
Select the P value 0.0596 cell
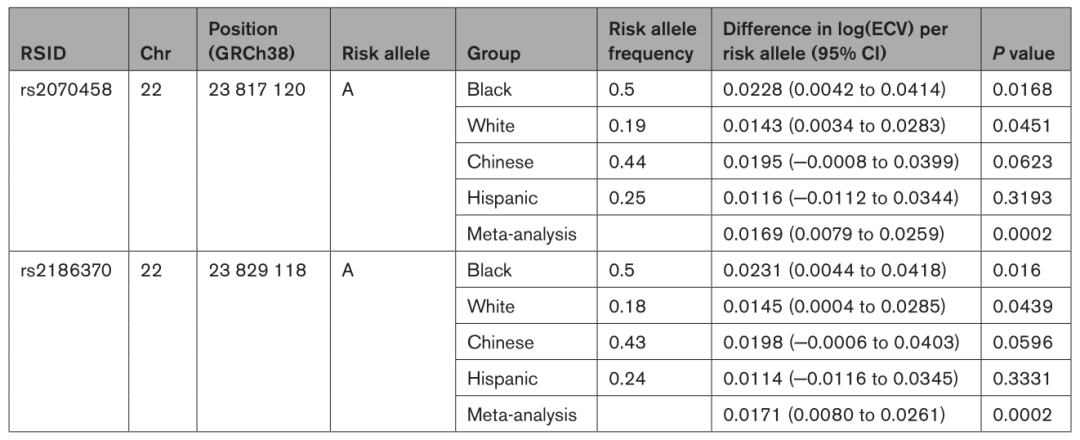pyautogui.click(x=1022, y=342)
